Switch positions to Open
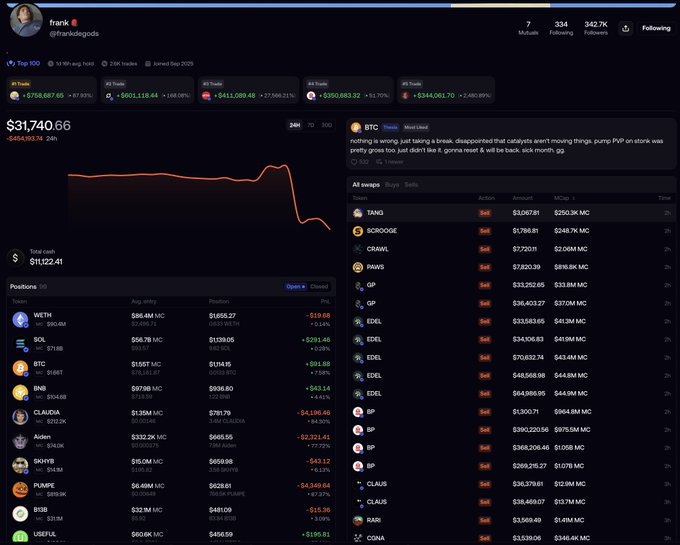The image size is (680, 545). [x=295, y=287]
